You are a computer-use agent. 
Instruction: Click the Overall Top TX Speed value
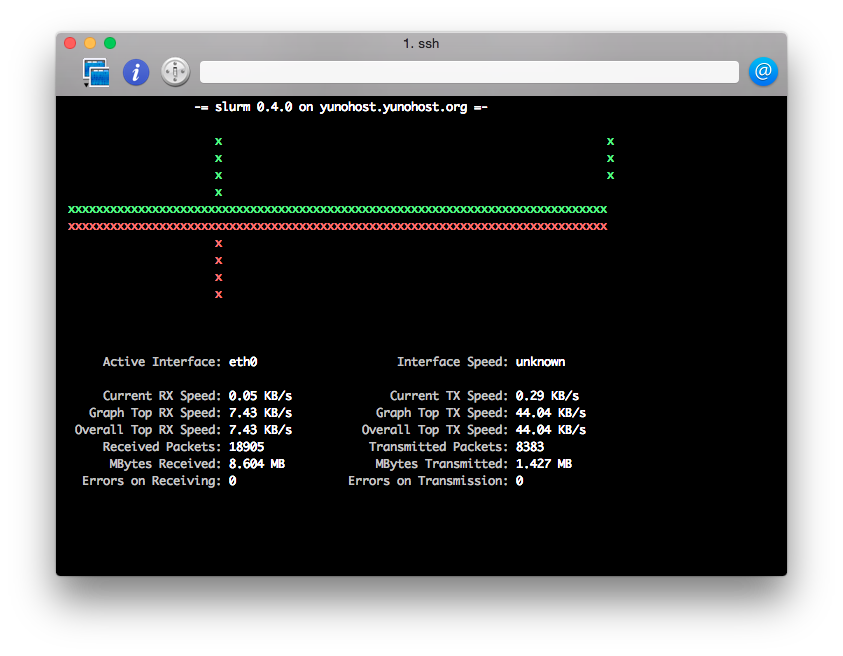pos(551,430)
